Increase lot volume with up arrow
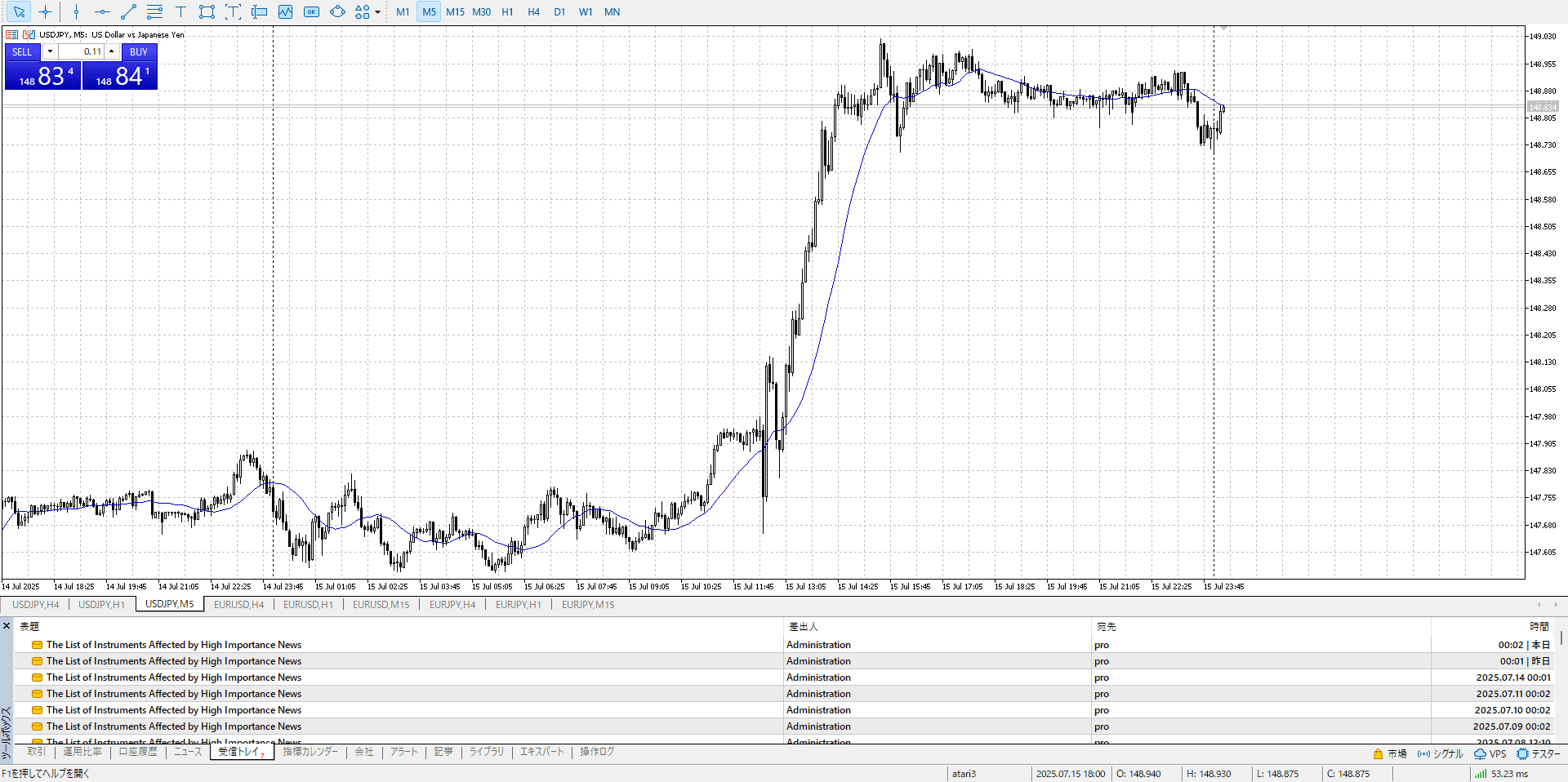Image resolution: width=1568 pixels, height=782 pixels. pyautogui.click(x=112, y=51)
